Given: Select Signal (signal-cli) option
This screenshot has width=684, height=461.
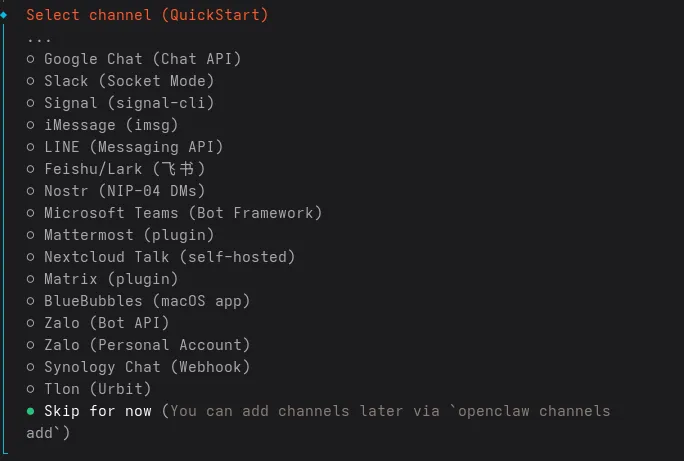Looking at the screenshot, I should pos(128,103).
